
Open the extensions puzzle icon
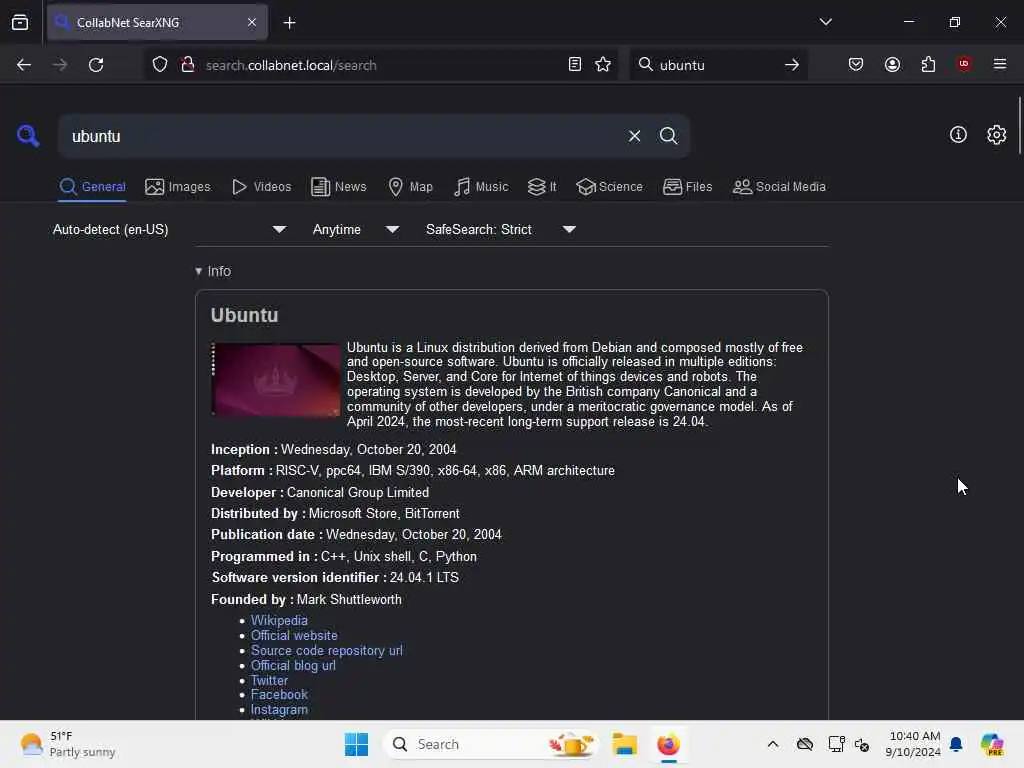point(928,64)
